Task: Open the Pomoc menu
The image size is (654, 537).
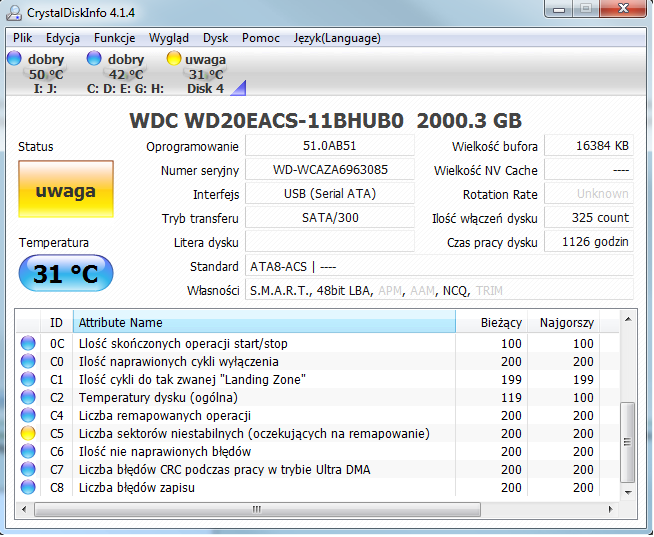Action: [261, 38]
